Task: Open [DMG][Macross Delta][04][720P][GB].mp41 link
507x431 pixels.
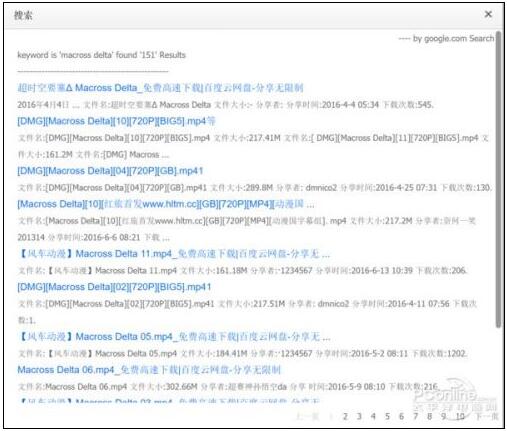Action: (110, 171)
